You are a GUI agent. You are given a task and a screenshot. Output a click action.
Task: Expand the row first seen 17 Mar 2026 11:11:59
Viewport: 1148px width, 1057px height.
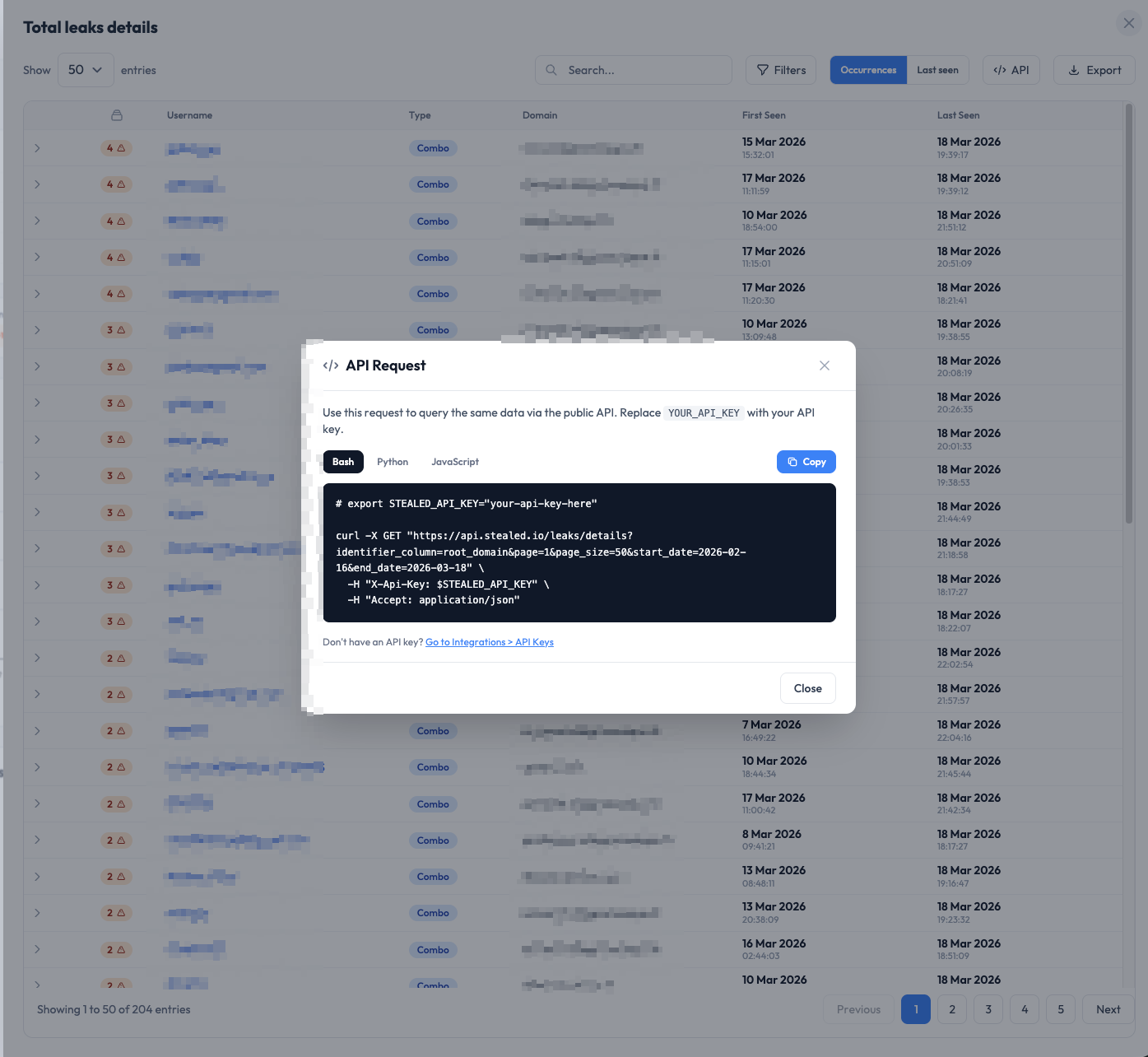point(37,184)
